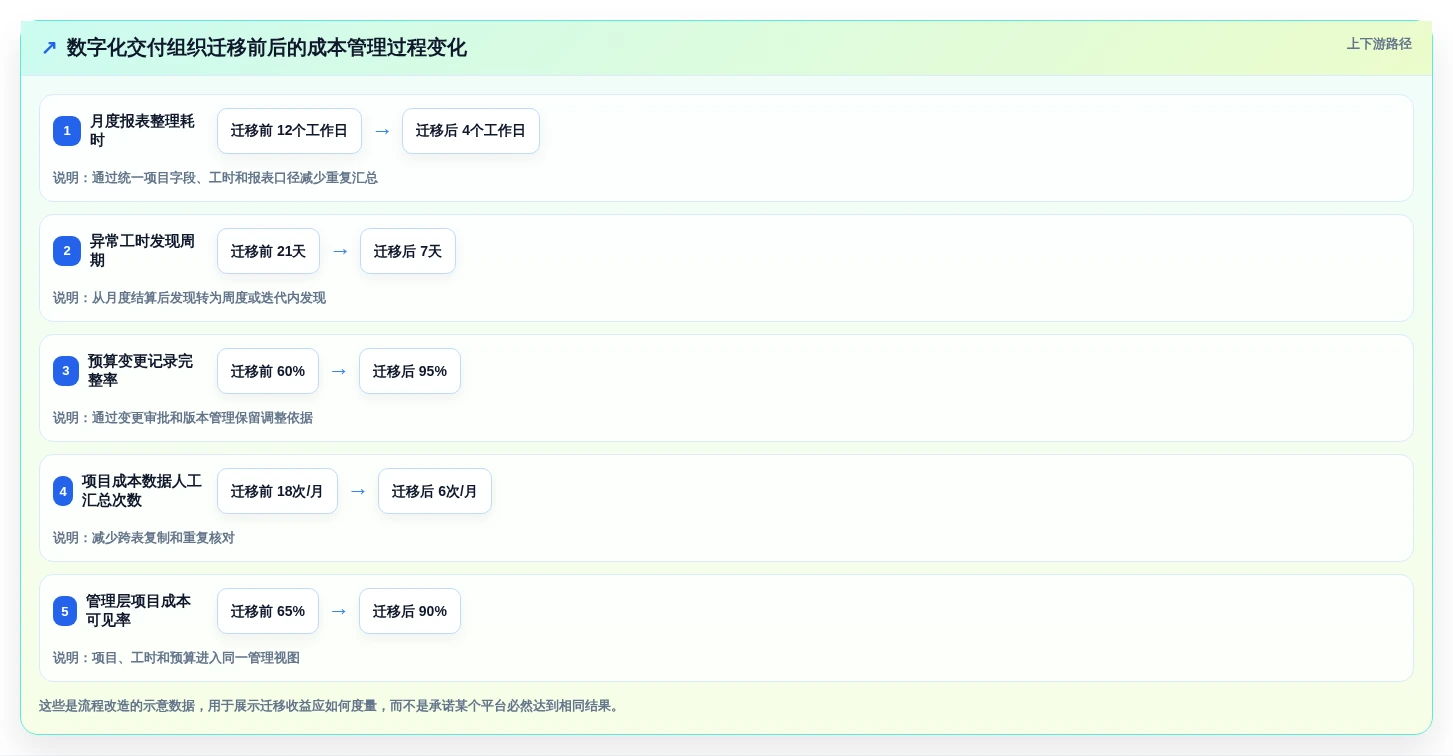Image resolution: width=1453 pixels, height=756 pixels.
Task: Click the note 项目、工时和预算进入同一管理视图
Action: 176,658
